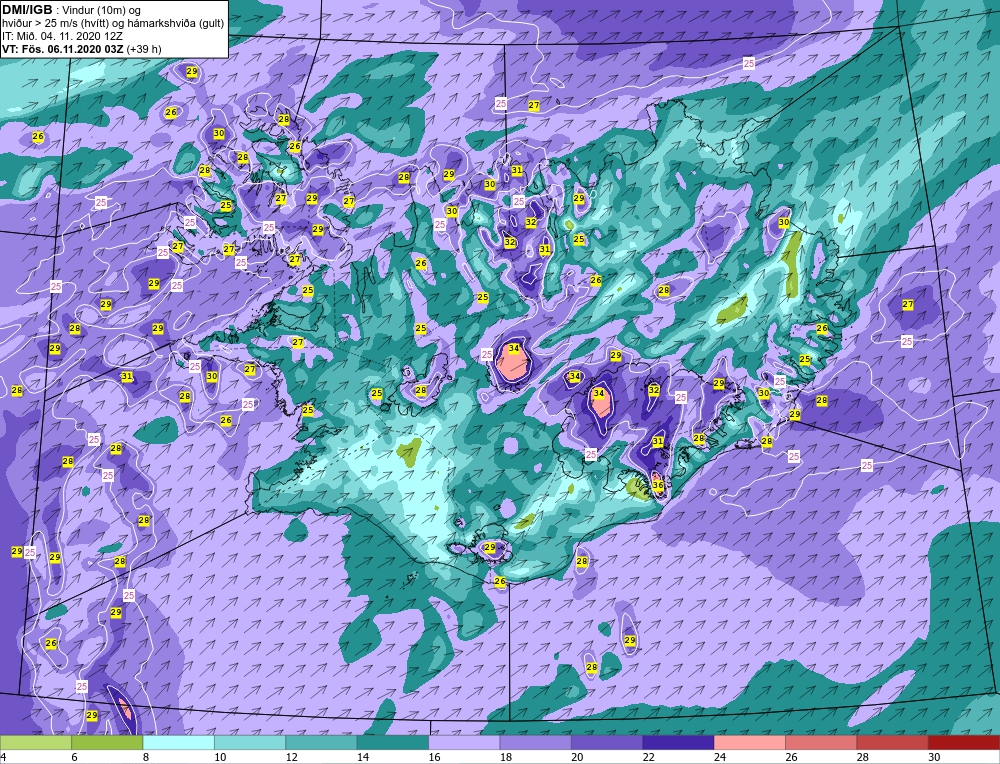This screenshot has width=1000, height=764.
Task: Click the legend scale tick value 4
Action: coord(3,757)
